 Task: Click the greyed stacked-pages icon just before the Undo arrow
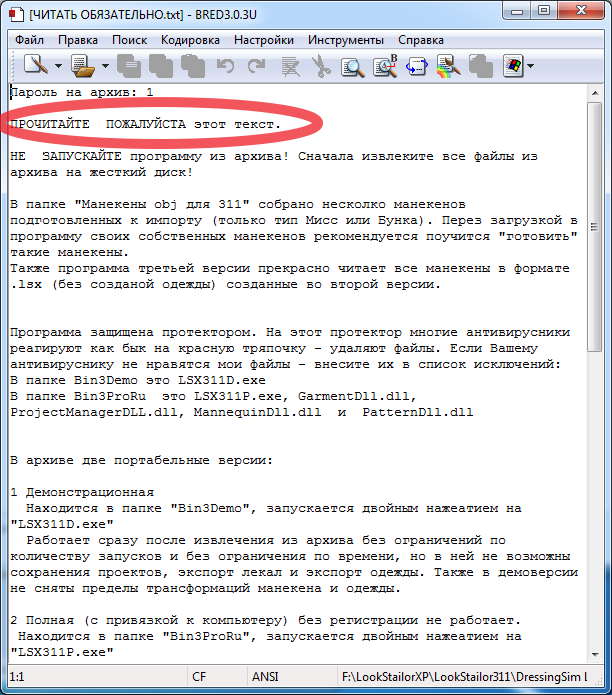(x=192, y=66)
